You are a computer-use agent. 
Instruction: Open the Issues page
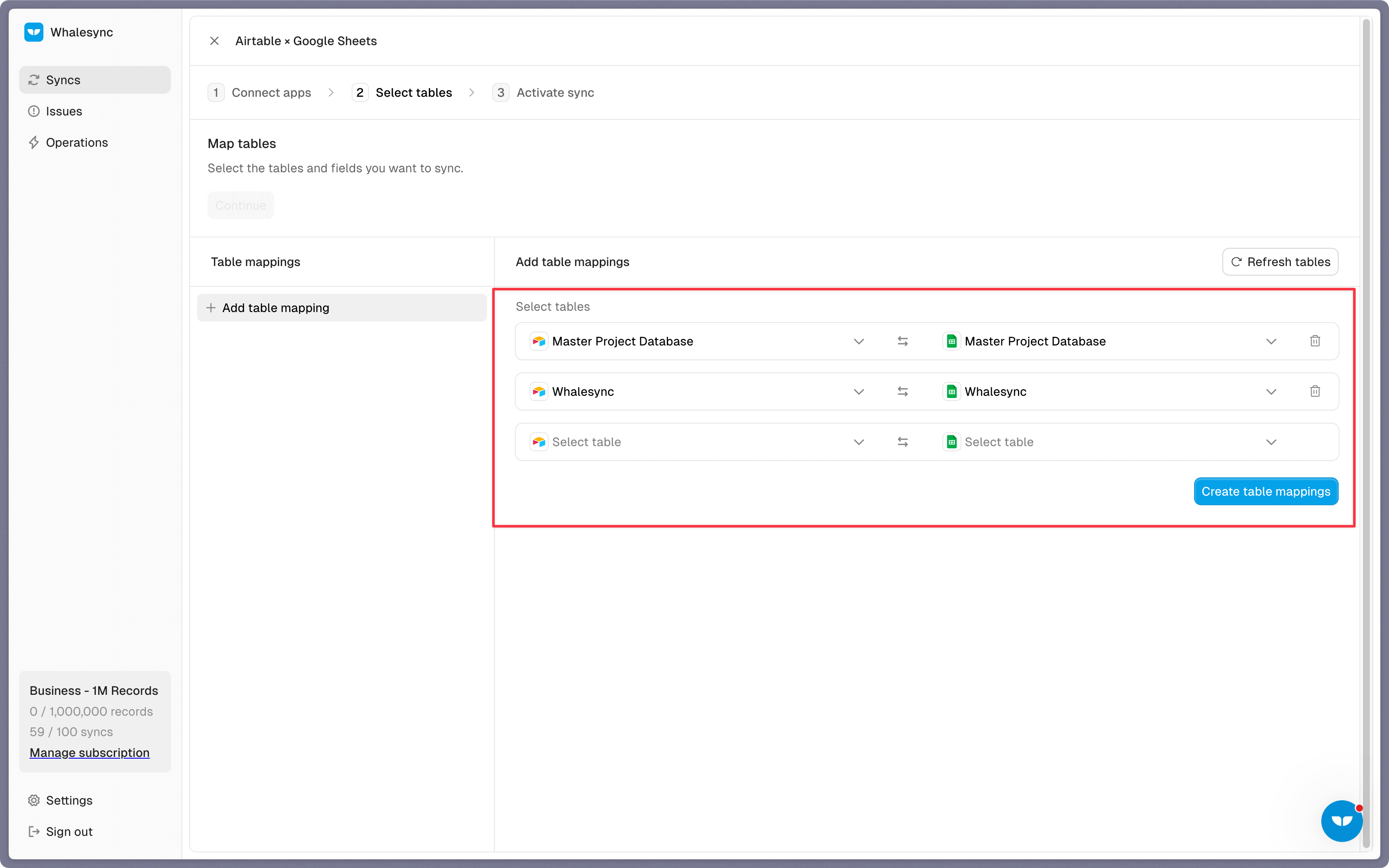click(x=95, y=112)
